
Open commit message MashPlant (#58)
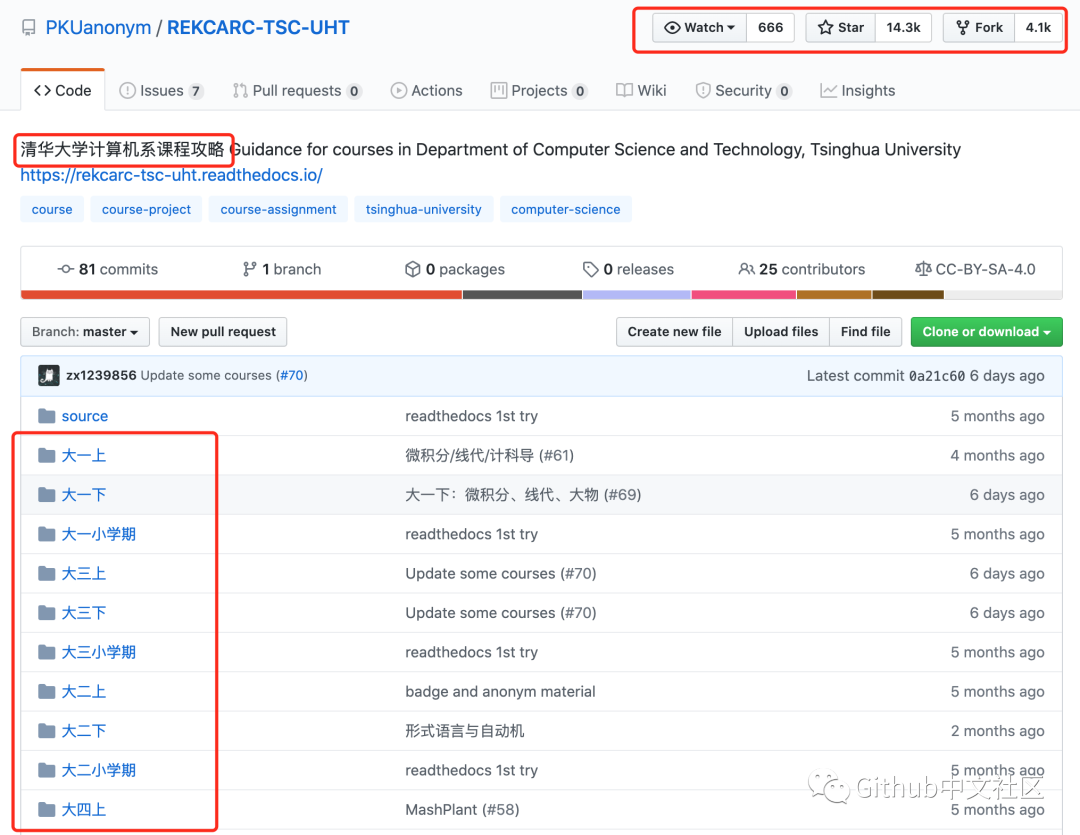[x=462, y=810]
